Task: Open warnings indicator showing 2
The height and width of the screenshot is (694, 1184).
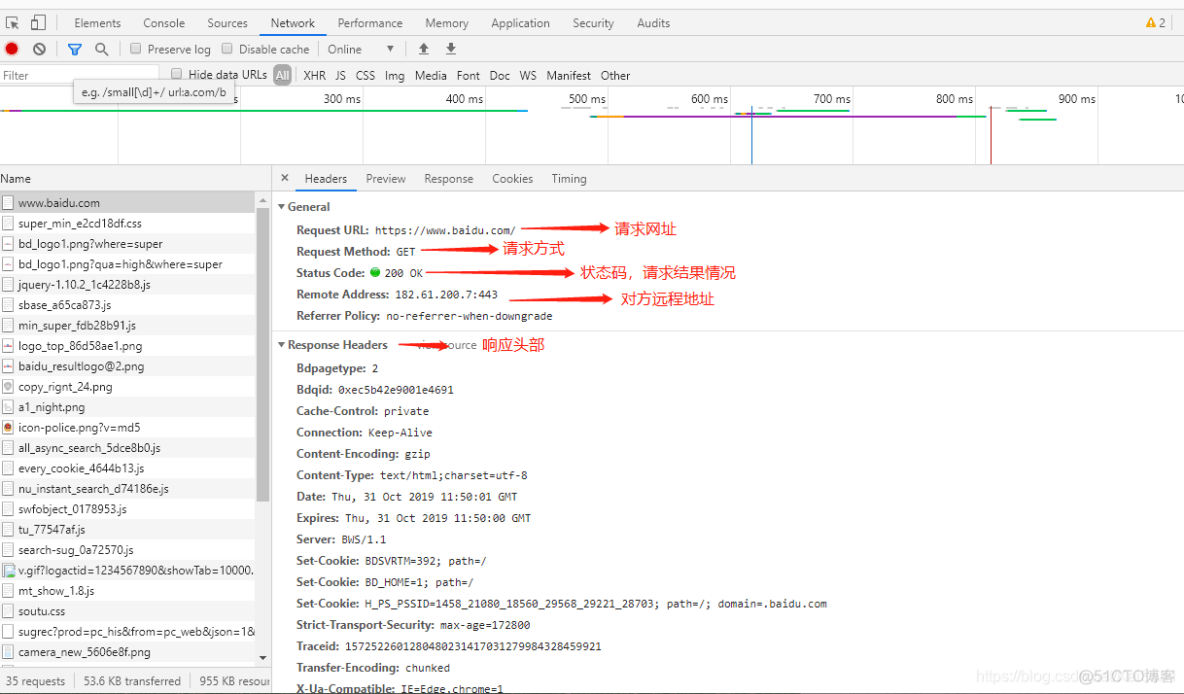Action: pyautogui.click(x=1155, y=23)
